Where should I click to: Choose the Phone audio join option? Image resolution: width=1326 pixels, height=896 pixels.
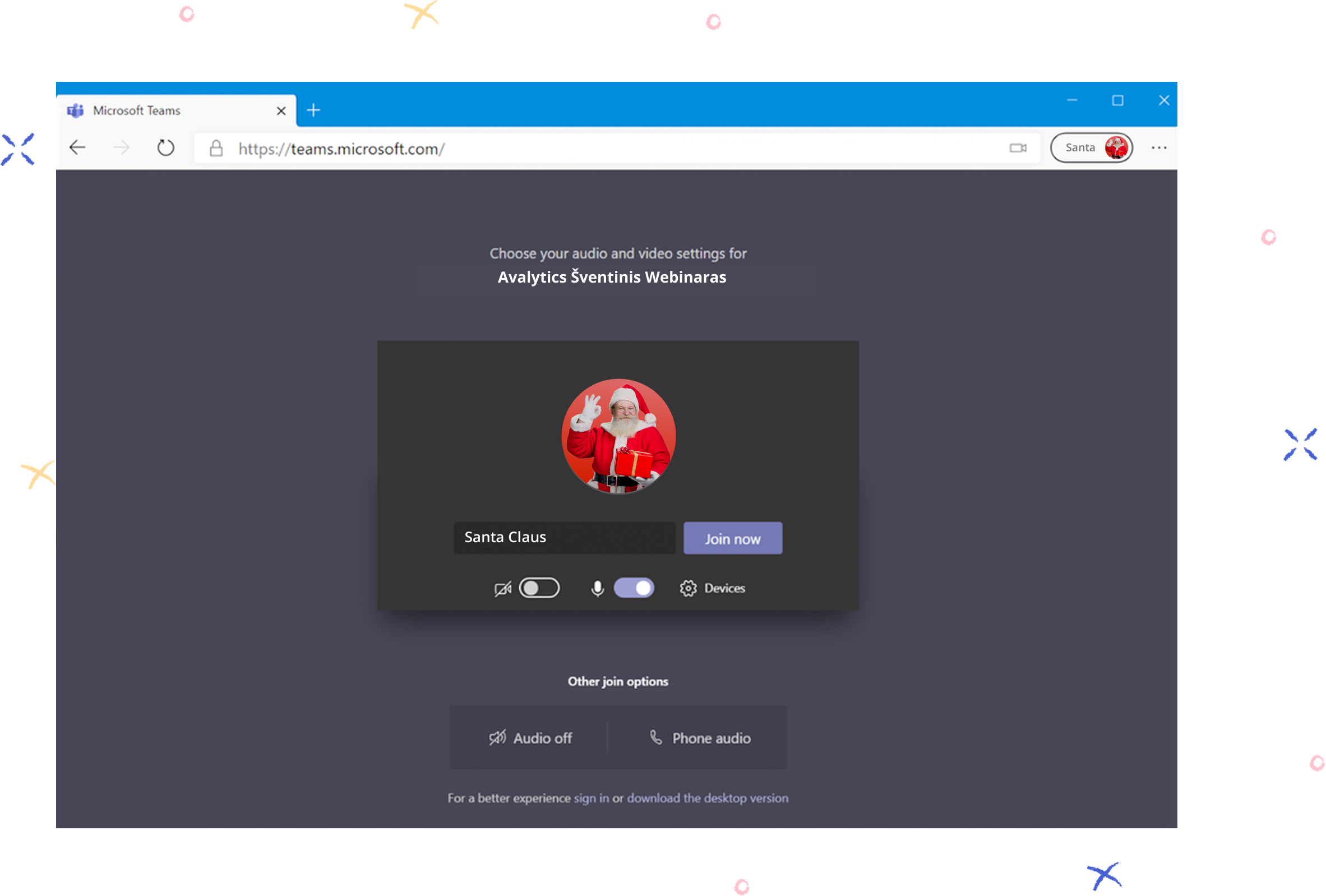click(x=700, y=738)
